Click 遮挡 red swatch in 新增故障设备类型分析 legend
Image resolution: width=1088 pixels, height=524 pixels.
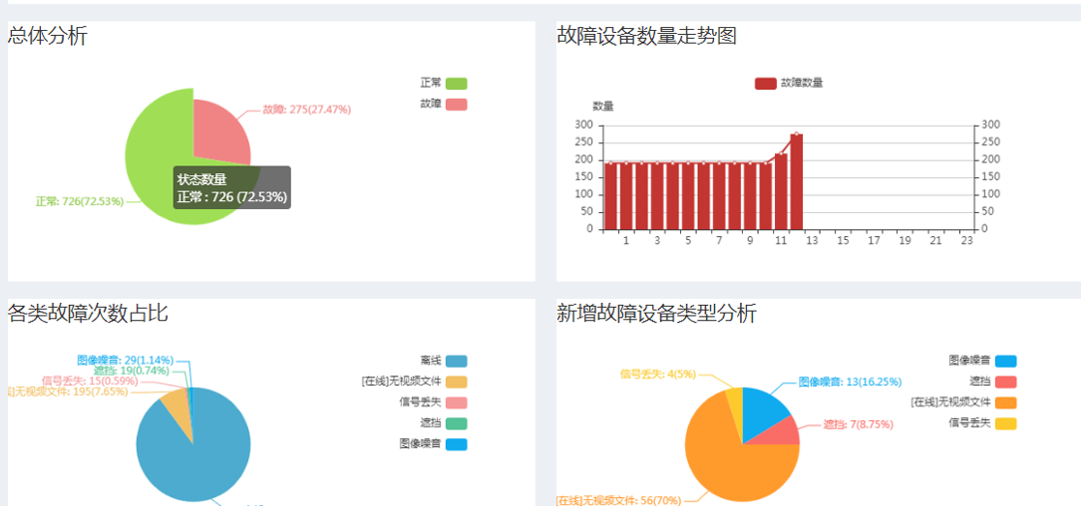1005,382
